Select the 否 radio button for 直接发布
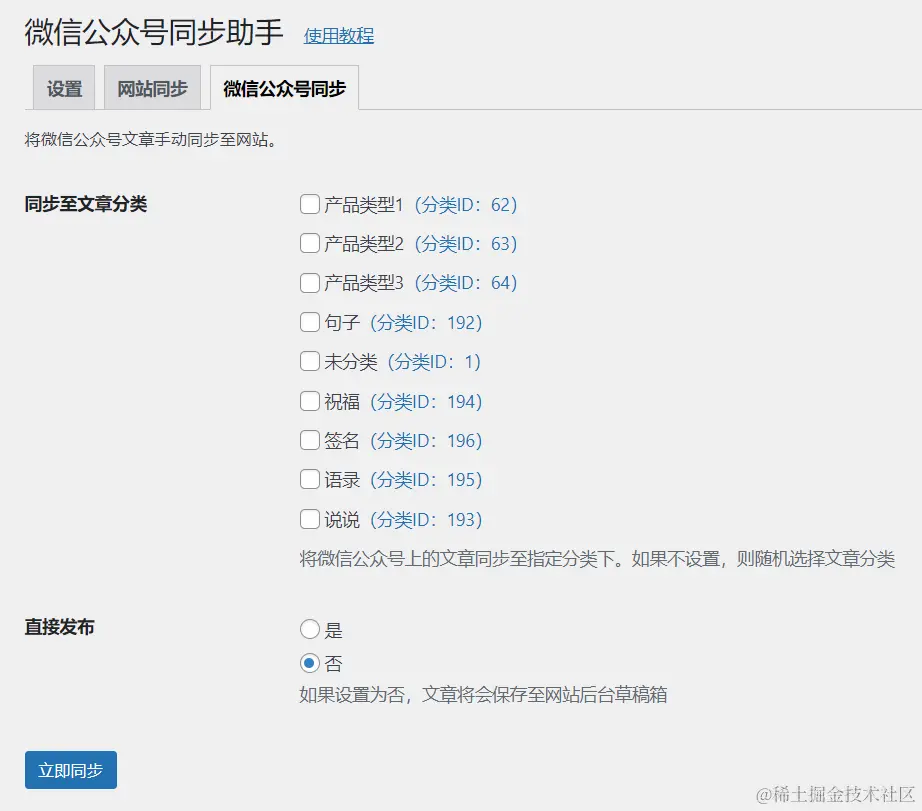Screen dimensions: 922x811 click(x=310, y=662)
